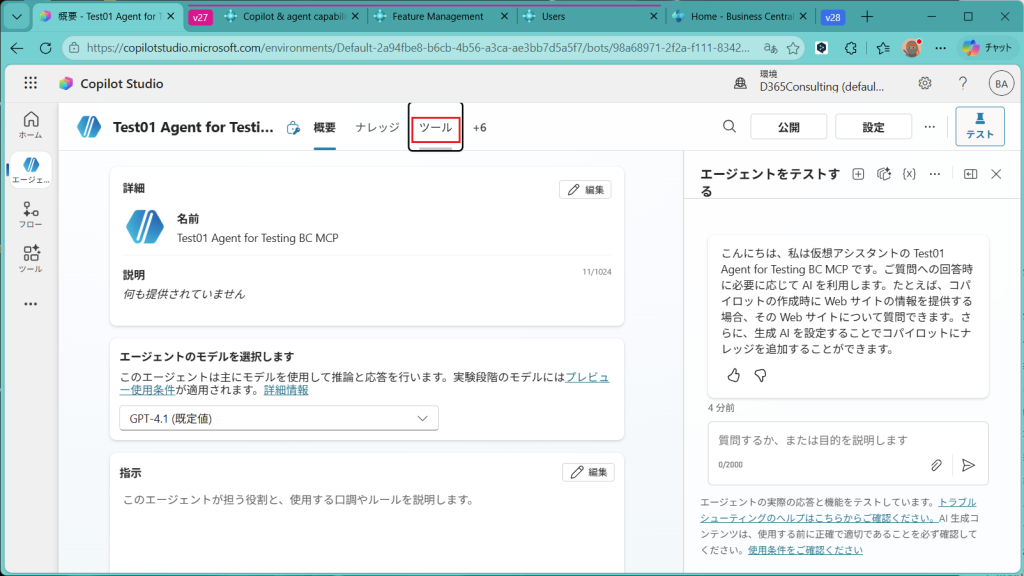Click the paperclip attach icon in the chat box

[937, 465]
